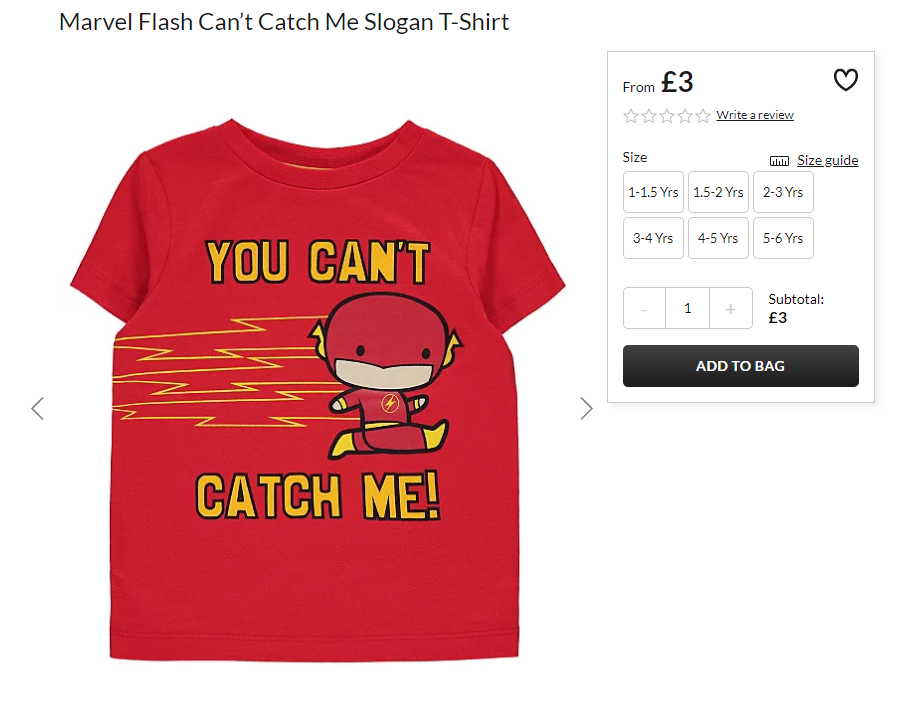Screen dimensions: 897x721
Task: Open the Size guide link
Action: 827,160
